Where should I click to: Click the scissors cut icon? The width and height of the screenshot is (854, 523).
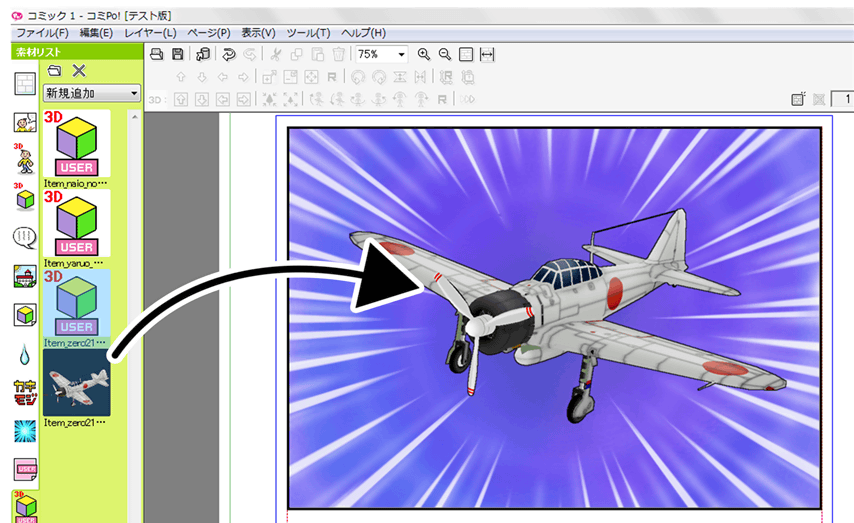coord(276,54)
